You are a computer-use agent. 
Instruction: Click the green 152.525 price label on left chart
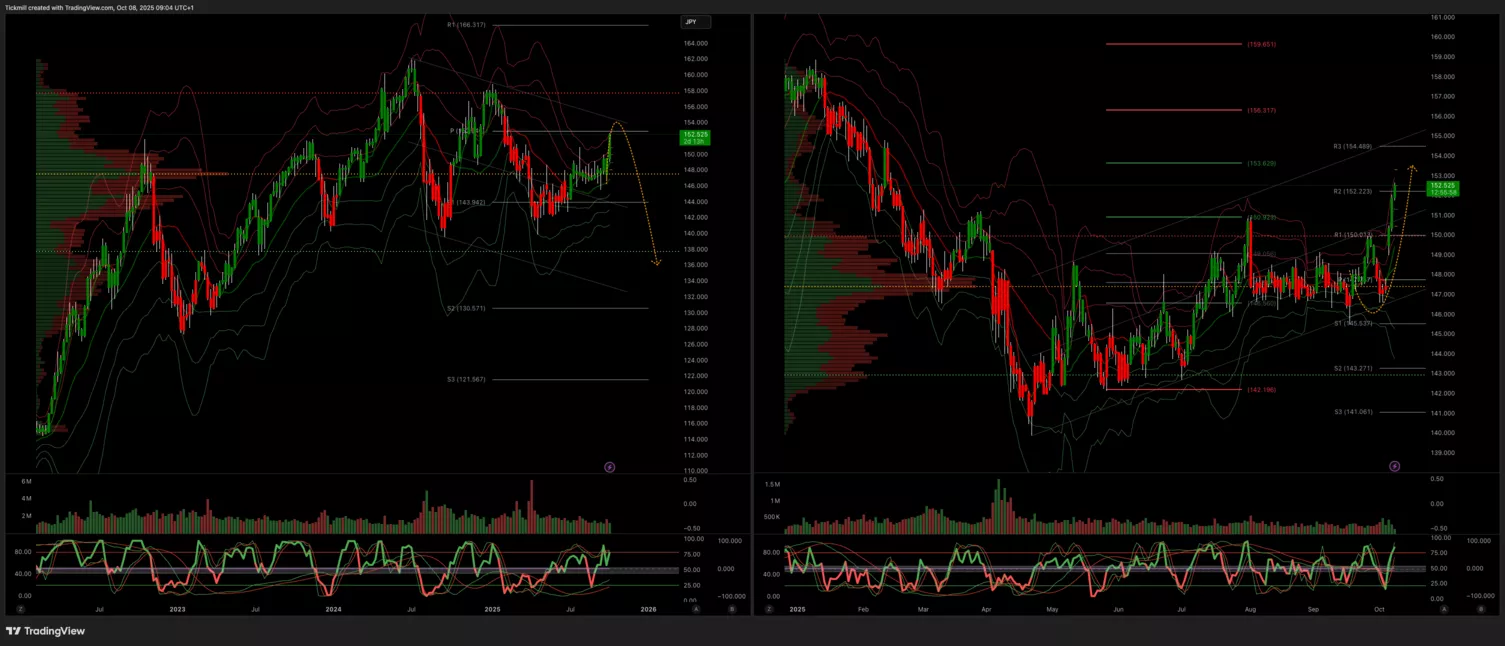[x=694, y=137]
